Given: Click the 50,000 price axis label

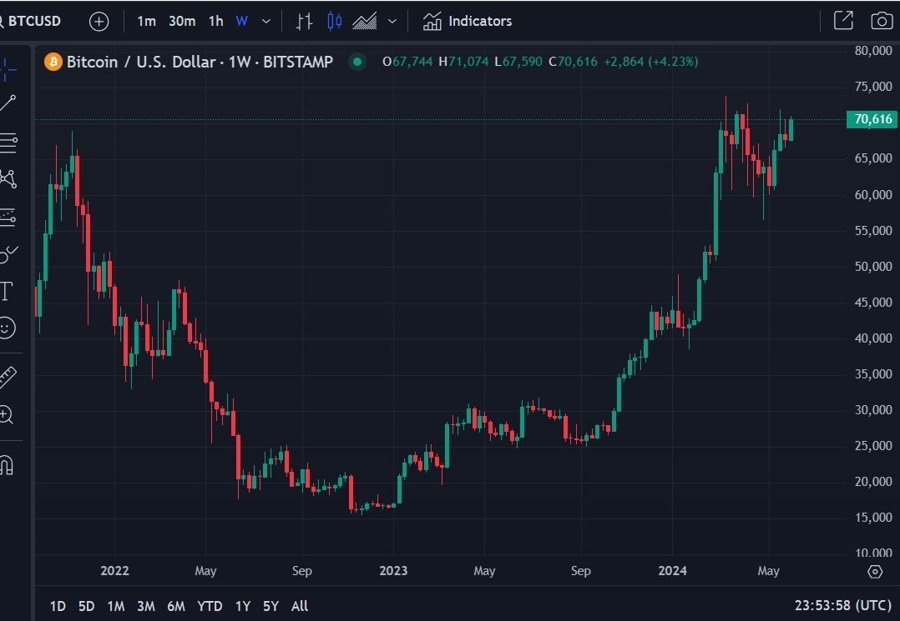Looking at the screenshot, I should click(873, 266).
